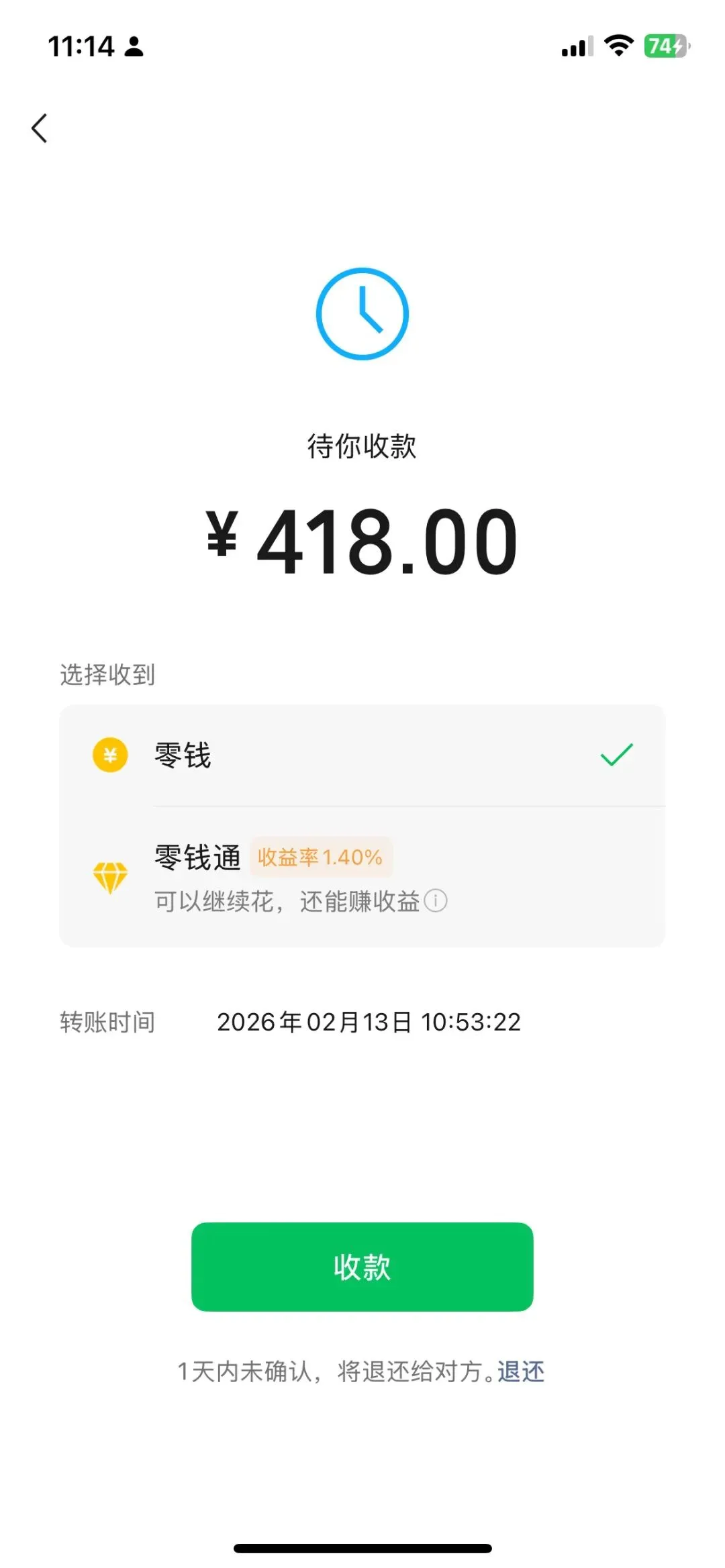Tap the transfer time 2026年02月13日 10:53:22
This screenshot has height=1568, width=725.
point(369,1022)
